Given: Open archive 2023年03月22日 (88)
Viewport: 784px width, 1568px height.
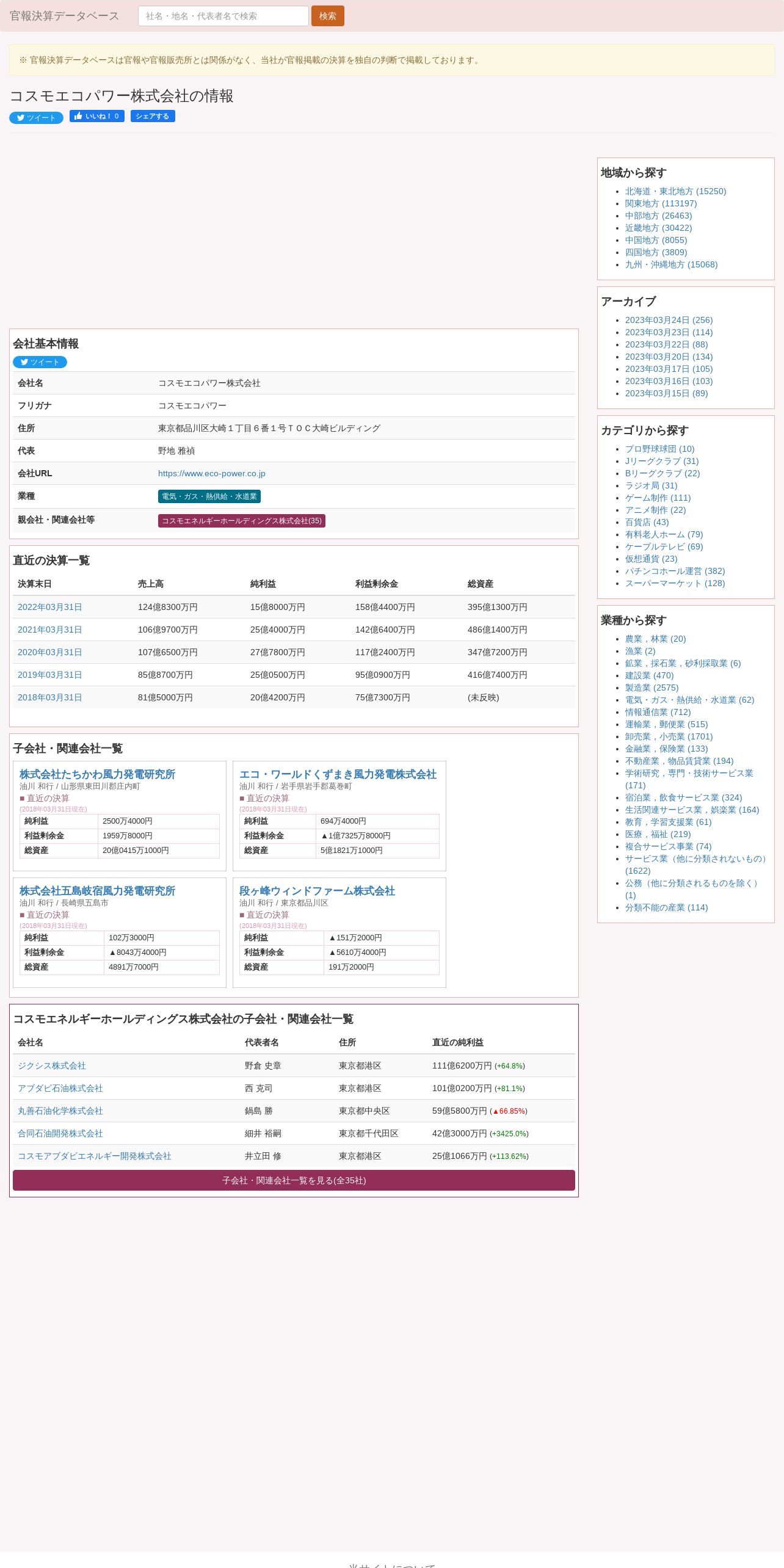Looking at the screenshot, I should click(x=666, y=344).
